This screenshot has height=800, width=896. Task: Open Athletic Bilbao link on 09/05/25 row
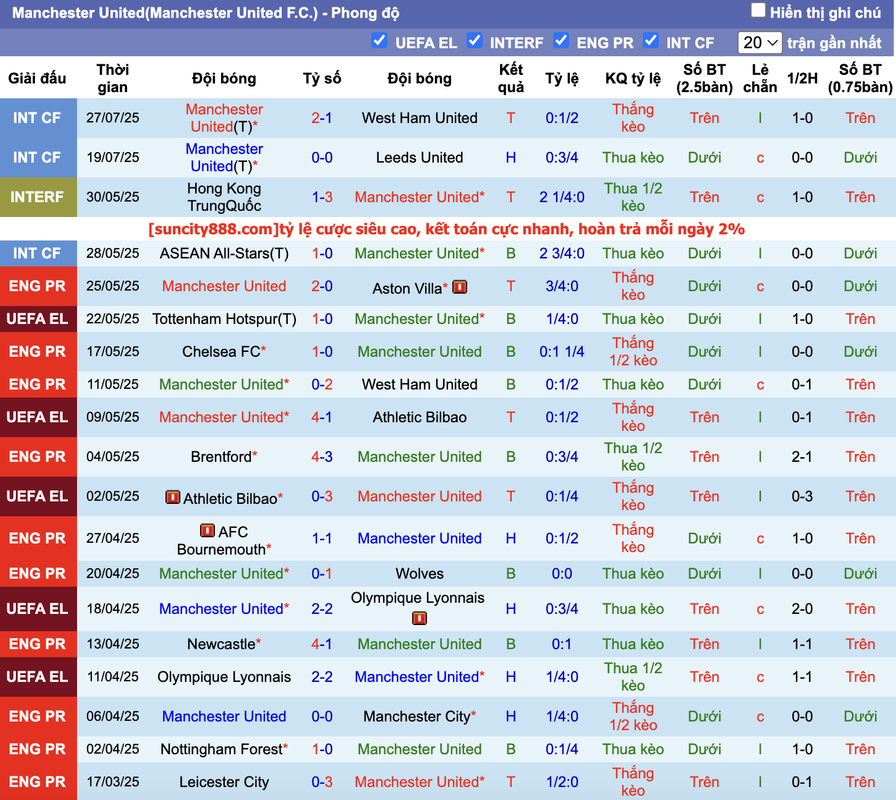[419, 417]
